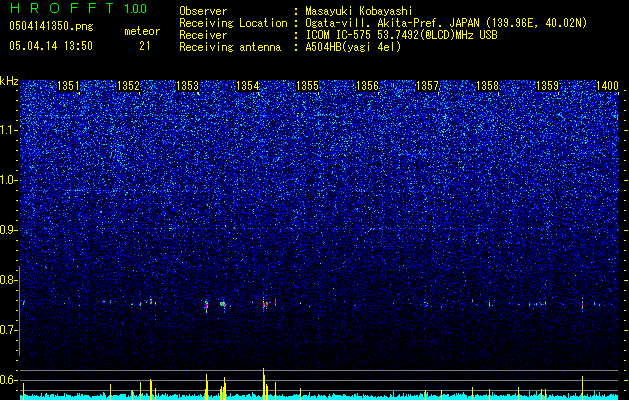Click the 1356 time marker
Screen dimensions: 629x400
(x=367, y=86)
